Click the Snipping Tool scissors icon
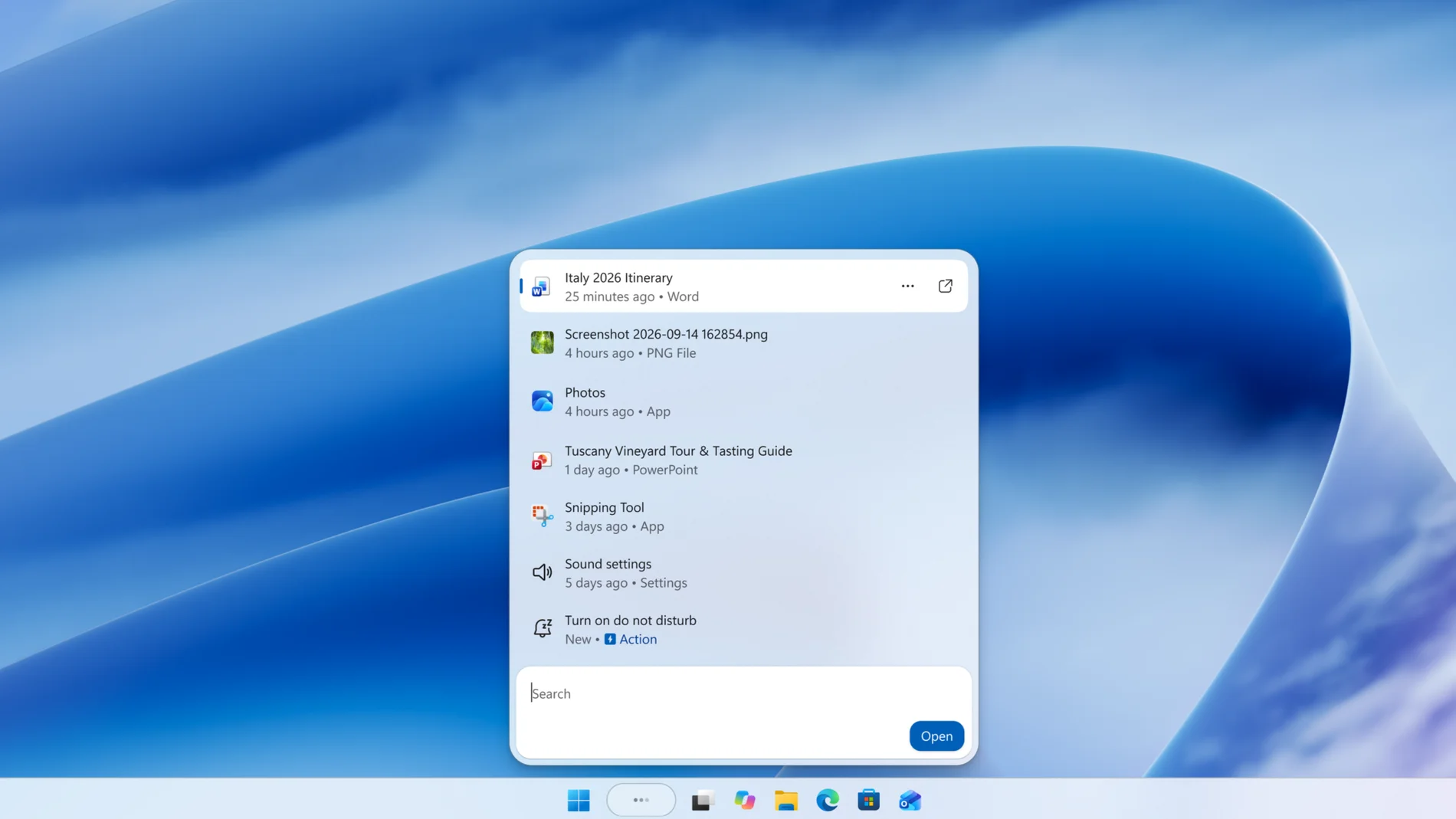This screenshot has width=1456, height=819. coord(542,516)
